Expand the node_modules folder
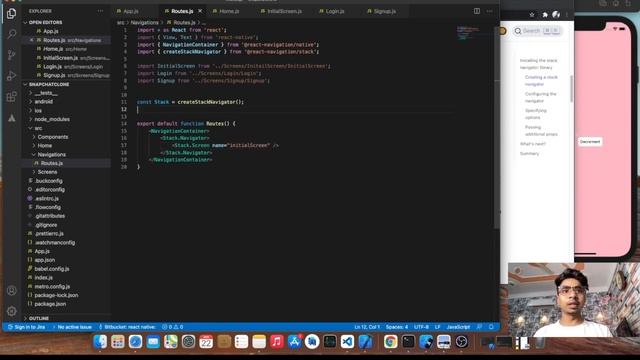 pos(52,119)
